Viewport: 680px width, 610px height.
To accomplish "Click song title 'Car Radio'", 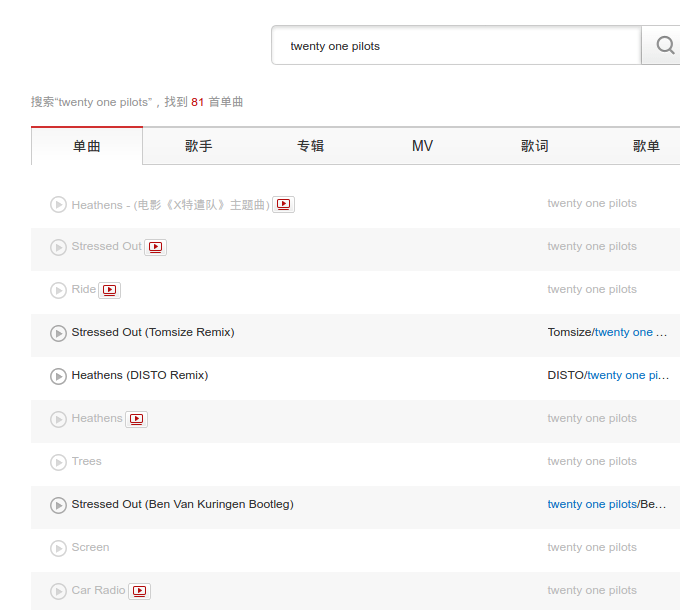I will 98,590.
